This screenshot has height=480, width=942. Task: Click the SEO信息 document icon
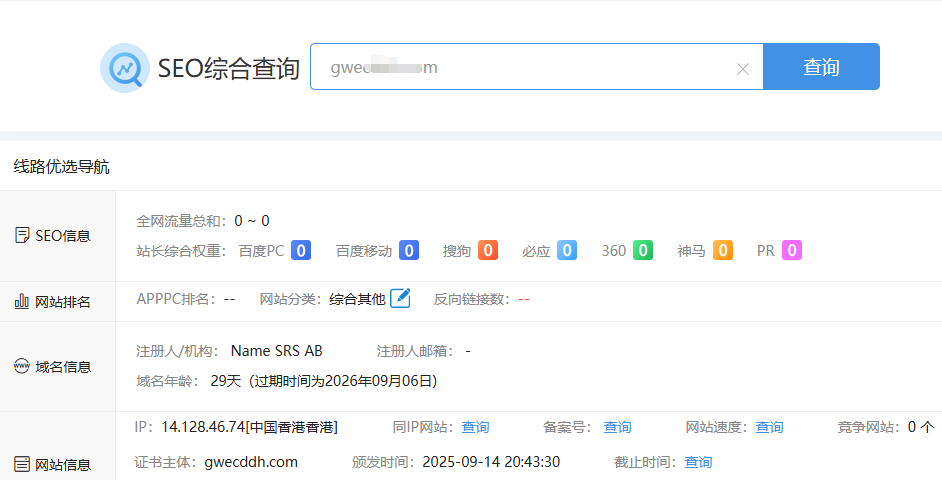[22, 235]
